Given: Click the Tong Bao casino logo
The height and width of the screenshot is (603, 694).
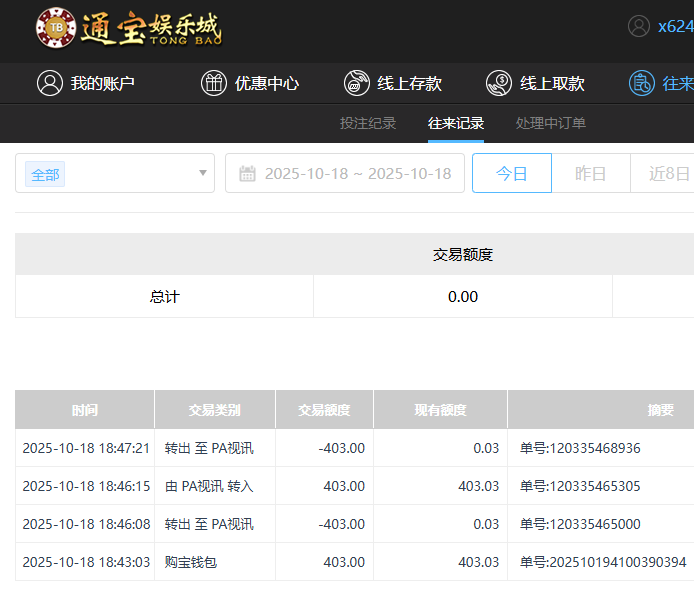Looking at the screenshot, I should (128, 28).
